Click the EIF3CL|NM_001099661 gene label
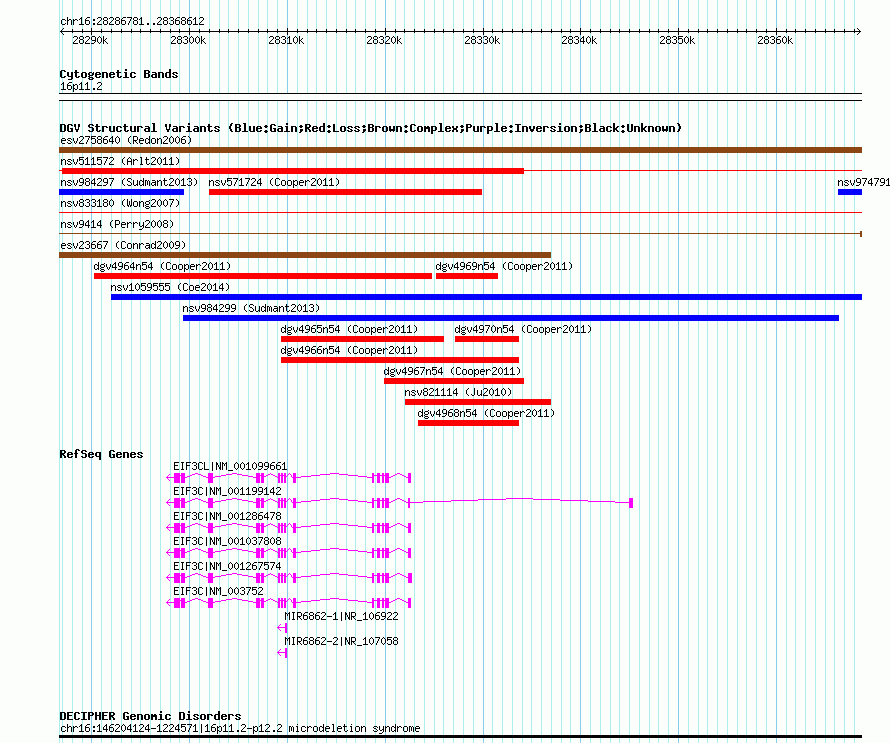Screen dimensions: 890x743 pyautogui.click(x=230, y=466)
